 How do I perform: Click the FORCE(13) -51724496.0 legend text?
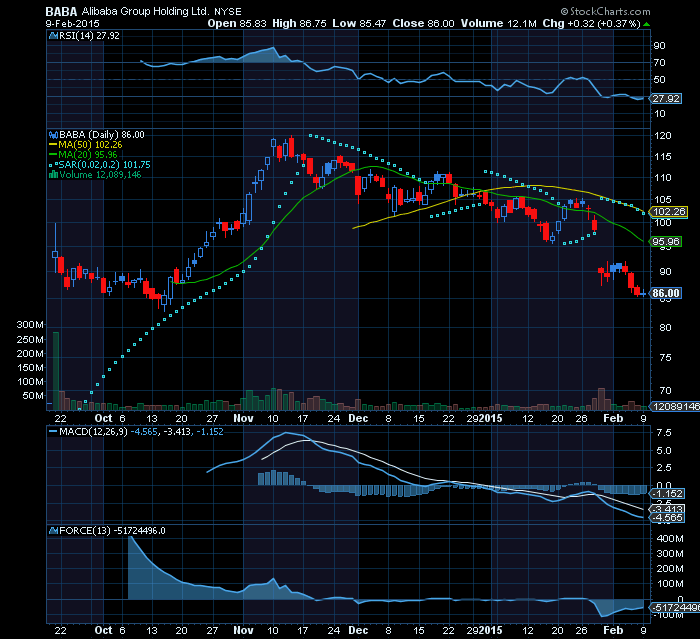112,530
